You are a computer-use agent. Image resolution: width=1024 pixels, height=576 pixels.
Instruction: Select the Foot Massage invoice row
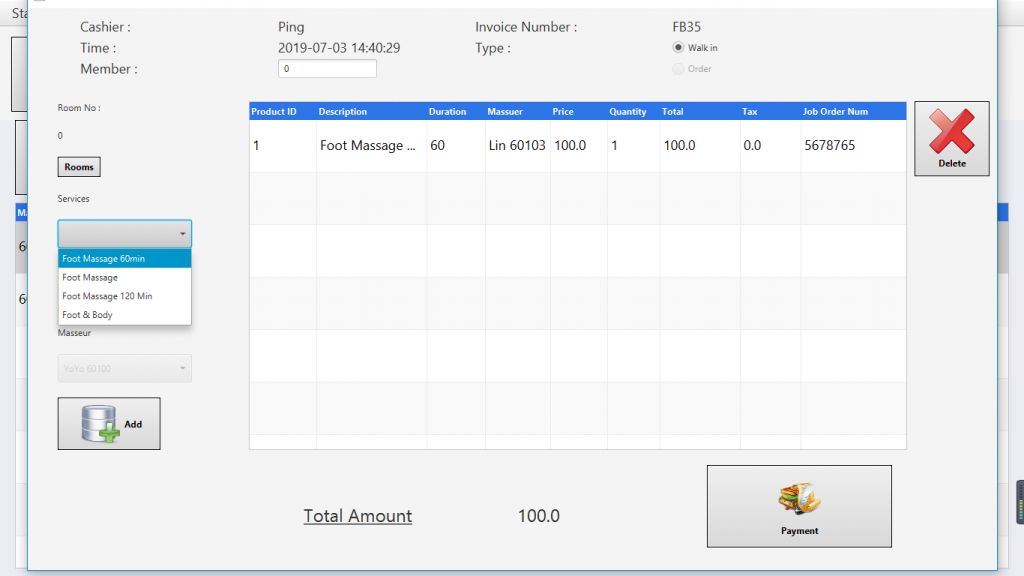[577, 146]
